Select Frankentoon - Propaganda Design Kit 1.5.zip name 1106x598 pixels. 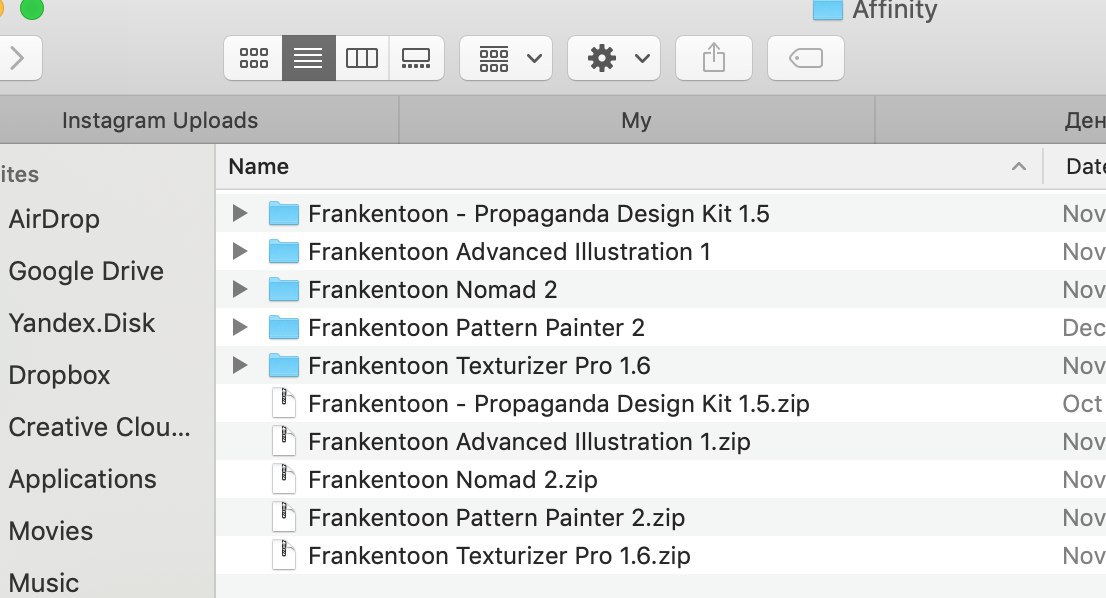point(559,404)
